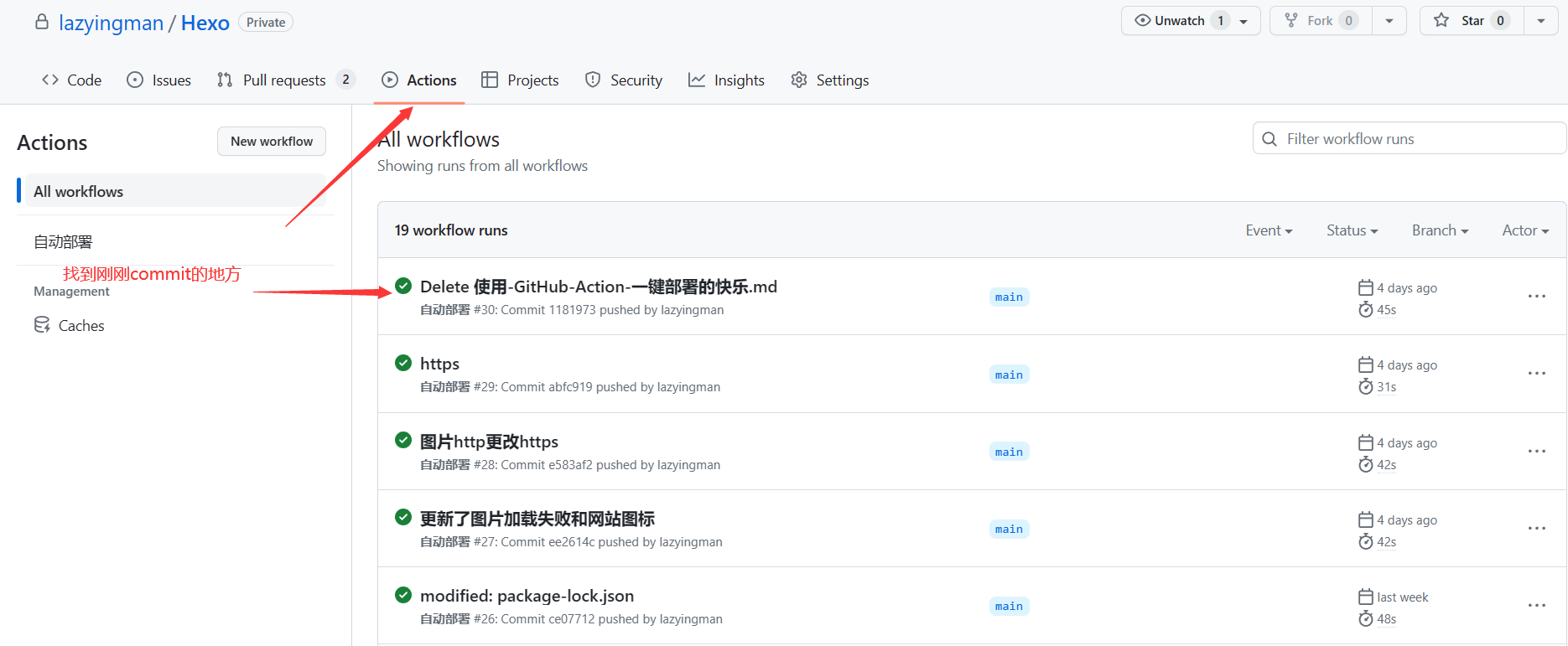Open the Actor filter dropdown

coord(1525,230)
